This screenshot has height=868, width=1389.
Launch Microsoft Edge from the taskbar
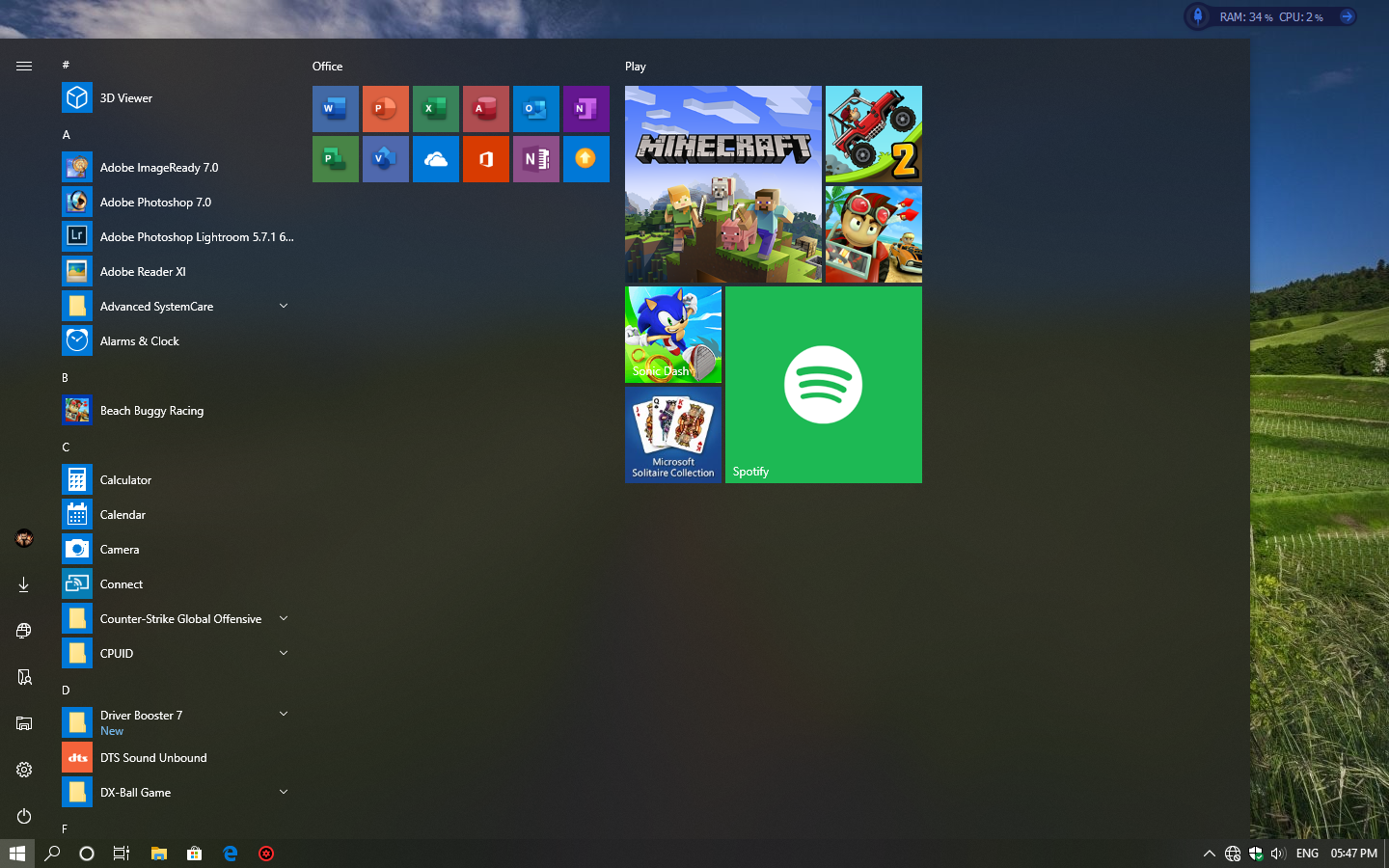[x=231, y=854]
